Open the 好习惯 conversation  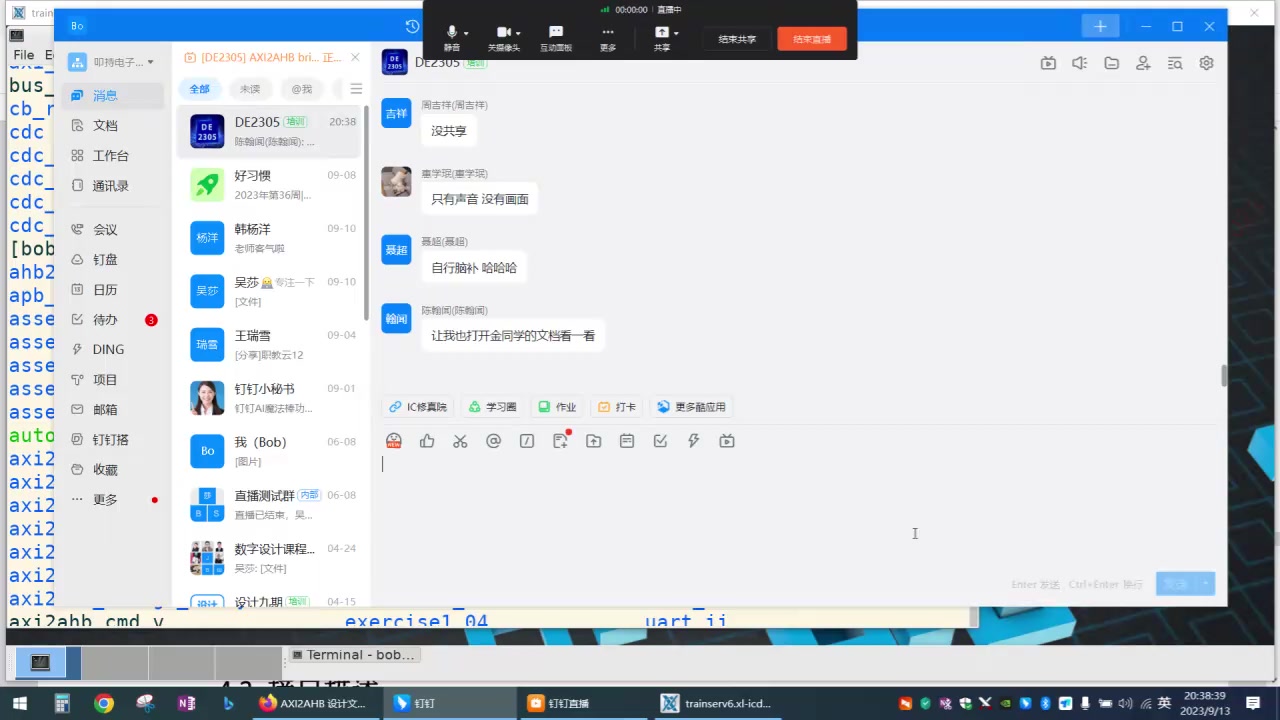[268, 184]
